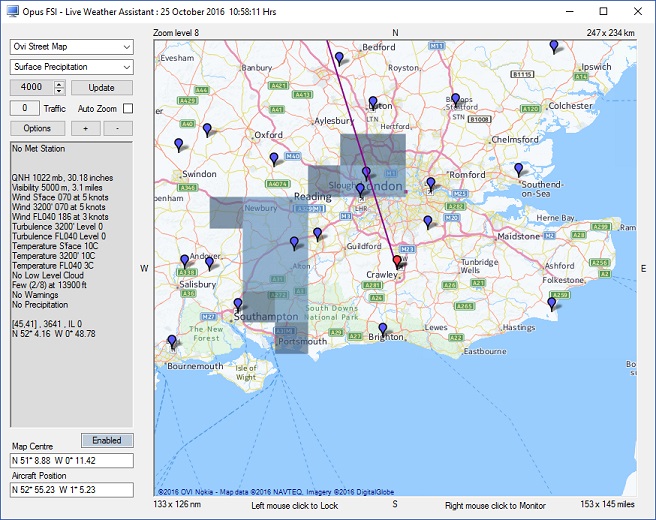
Task: Click the 'Few (2/8) at 13900 ft' line
Action: click(x=49, y=285)
